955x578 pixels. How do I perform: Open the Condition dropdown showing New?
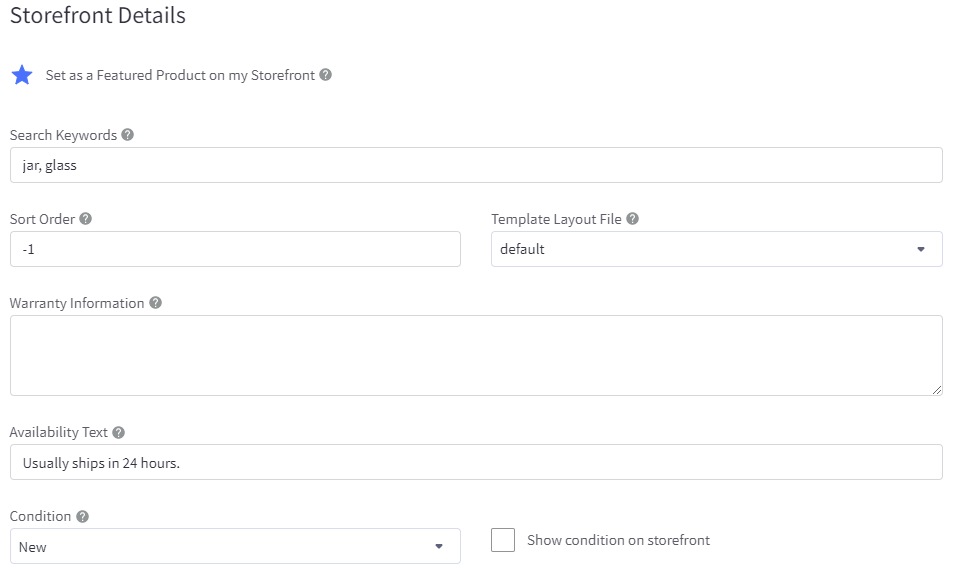tap(235, 546)
